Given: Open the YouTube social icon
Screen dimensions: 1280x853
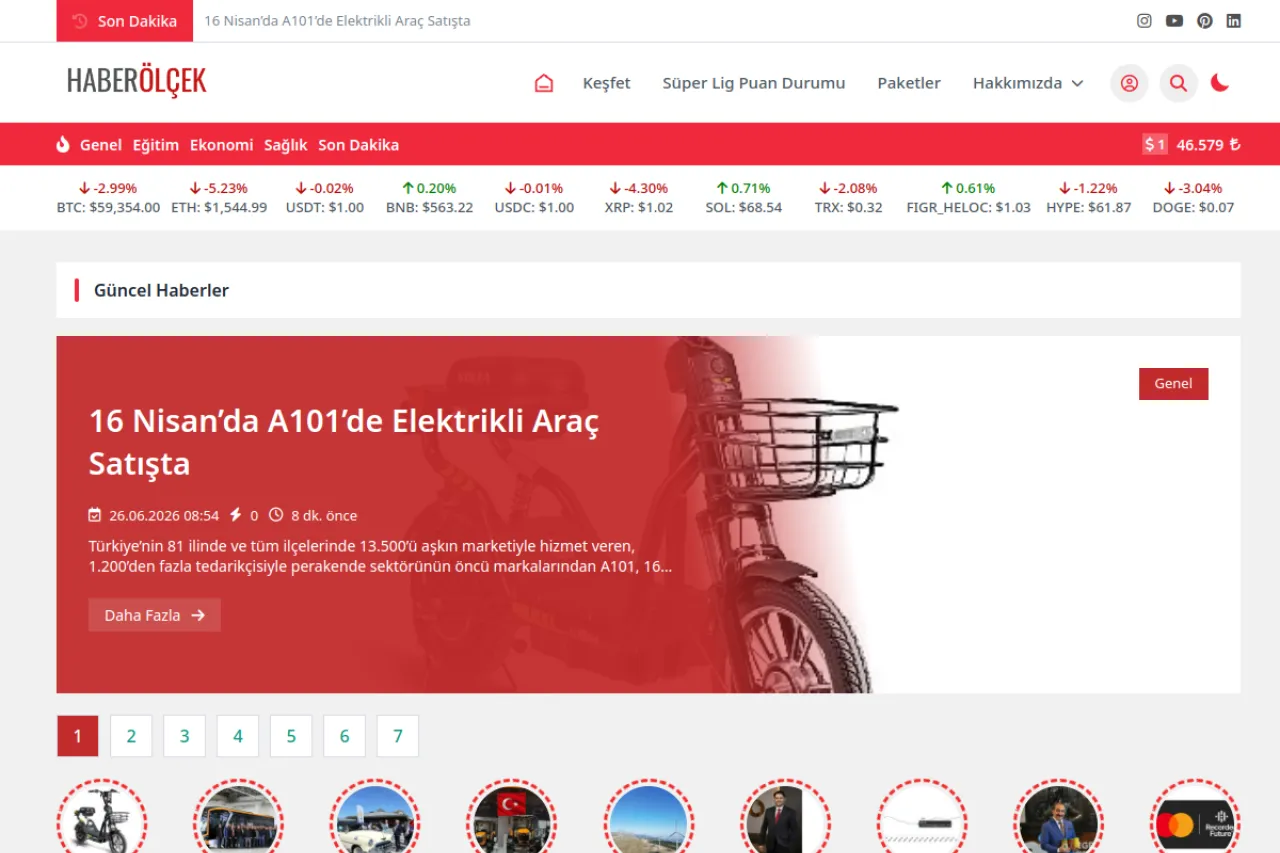Looking at the screenshot, I should [1174, 21].
